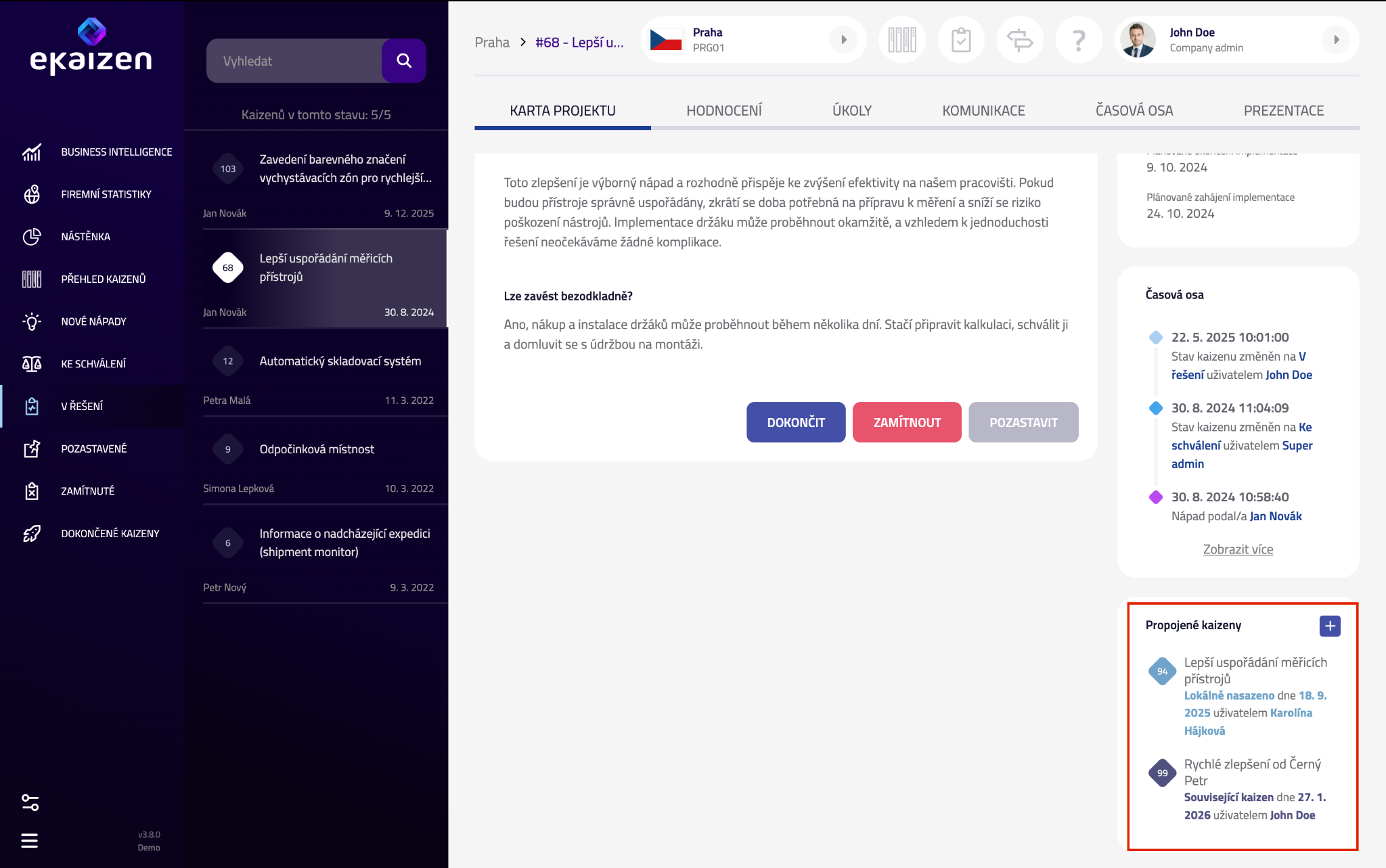This screenshot has width=1386, height=868.
Task: Toggle the hamburger menu in sidebar
Action: (x=30, y=840)
